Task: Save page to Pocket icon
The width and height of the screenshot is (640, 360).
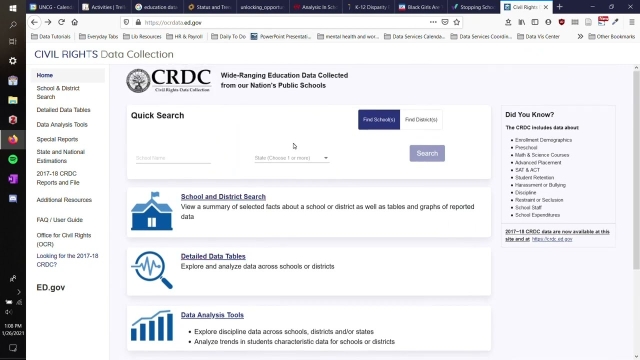Action: (x=445, y=22)
